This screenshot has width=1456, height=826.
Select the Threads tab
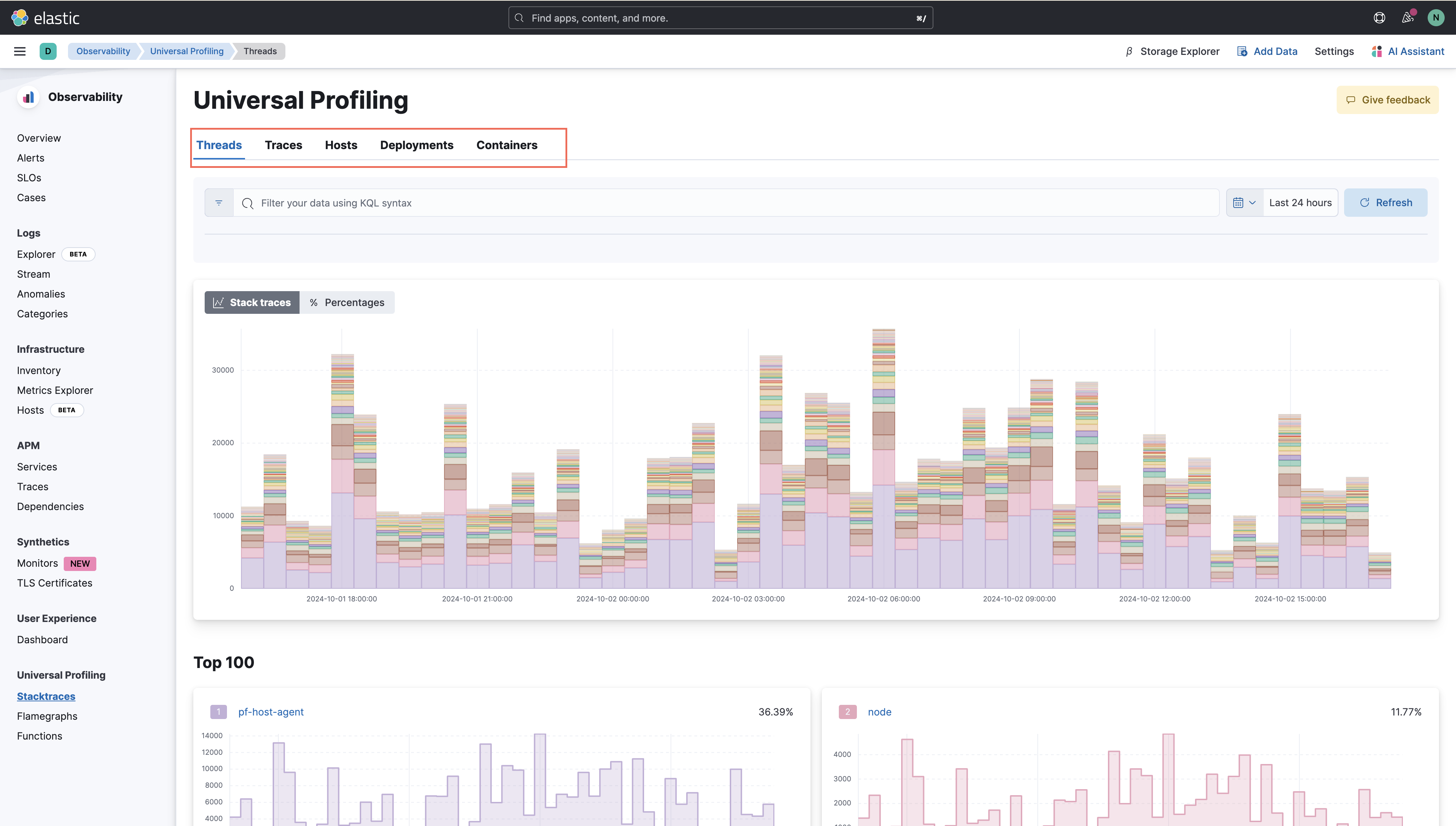pos(219,145)
